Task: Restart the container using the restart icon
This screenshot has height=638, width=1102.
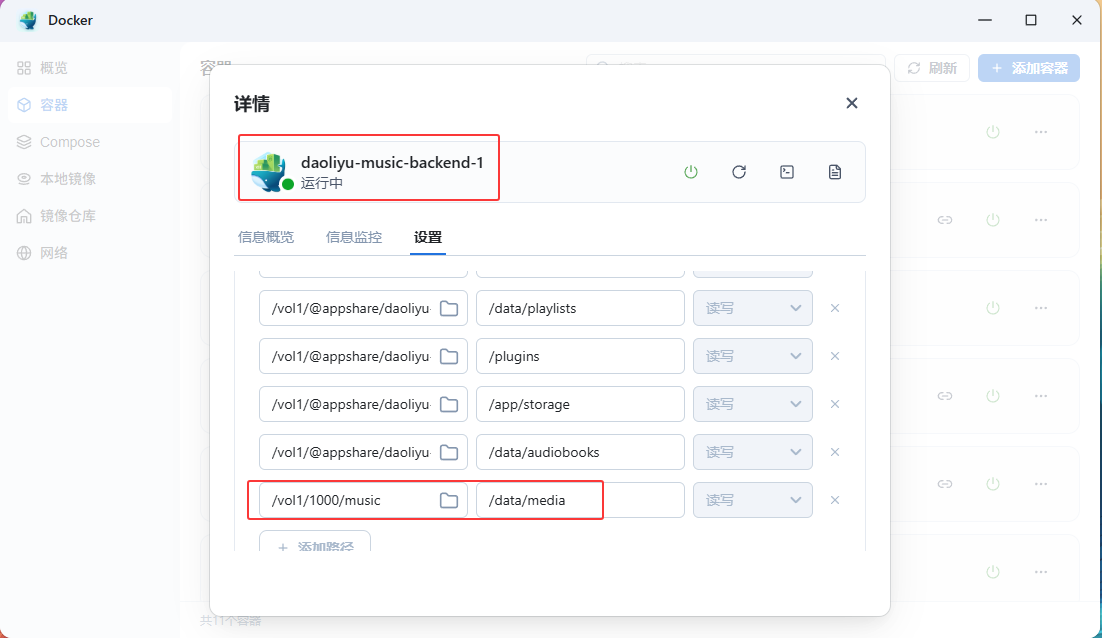Action: pos(739,171)
